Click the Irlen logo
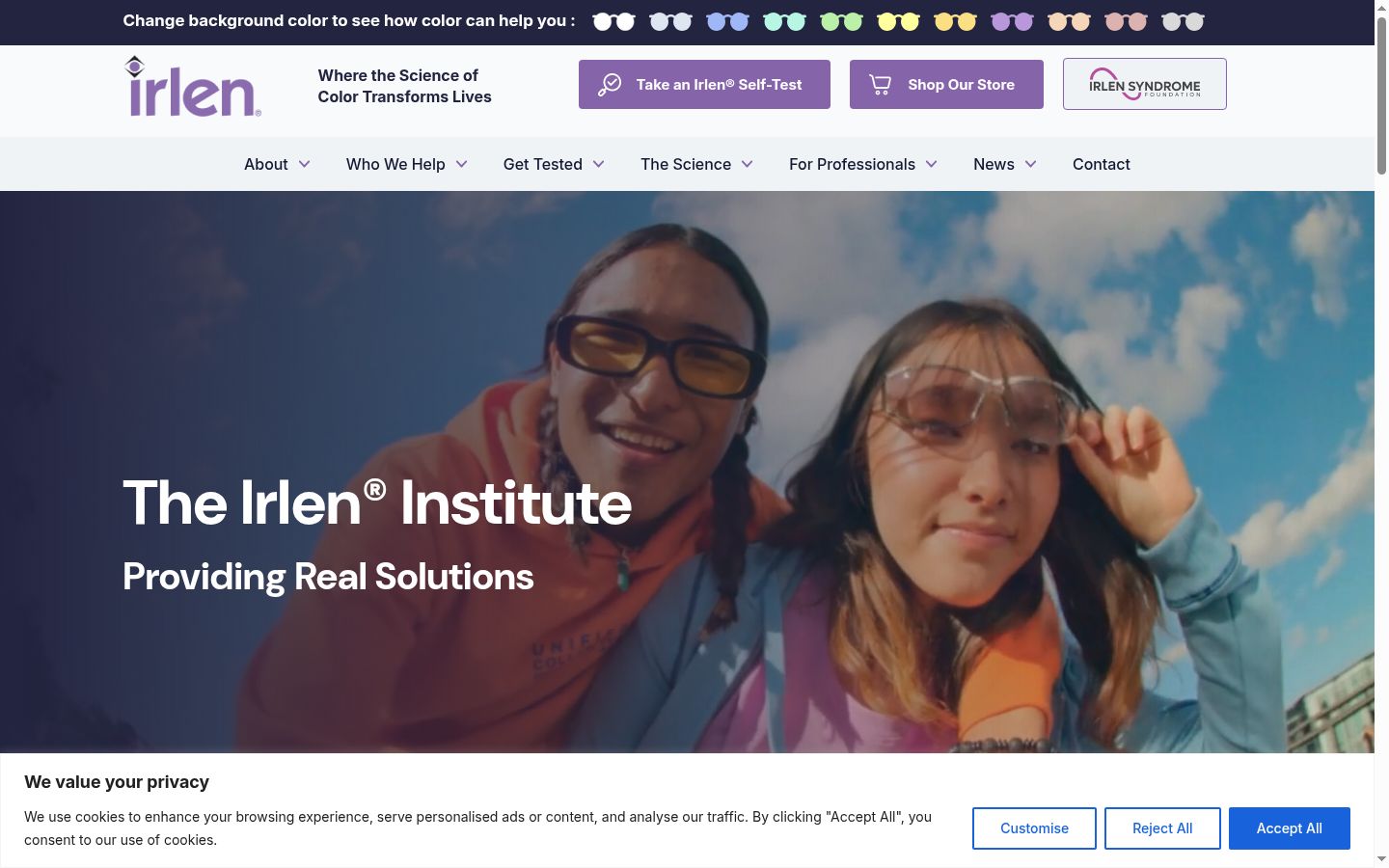Screen dimensions: 1389x868 point(193,86)
